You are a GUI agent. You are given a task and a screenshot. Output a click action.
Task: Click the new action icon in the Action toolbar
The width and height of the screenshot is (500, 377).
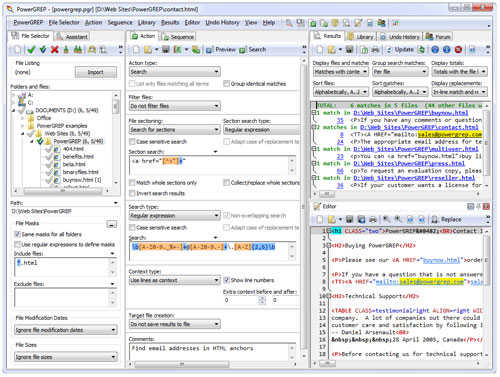(x=136, y=50)
